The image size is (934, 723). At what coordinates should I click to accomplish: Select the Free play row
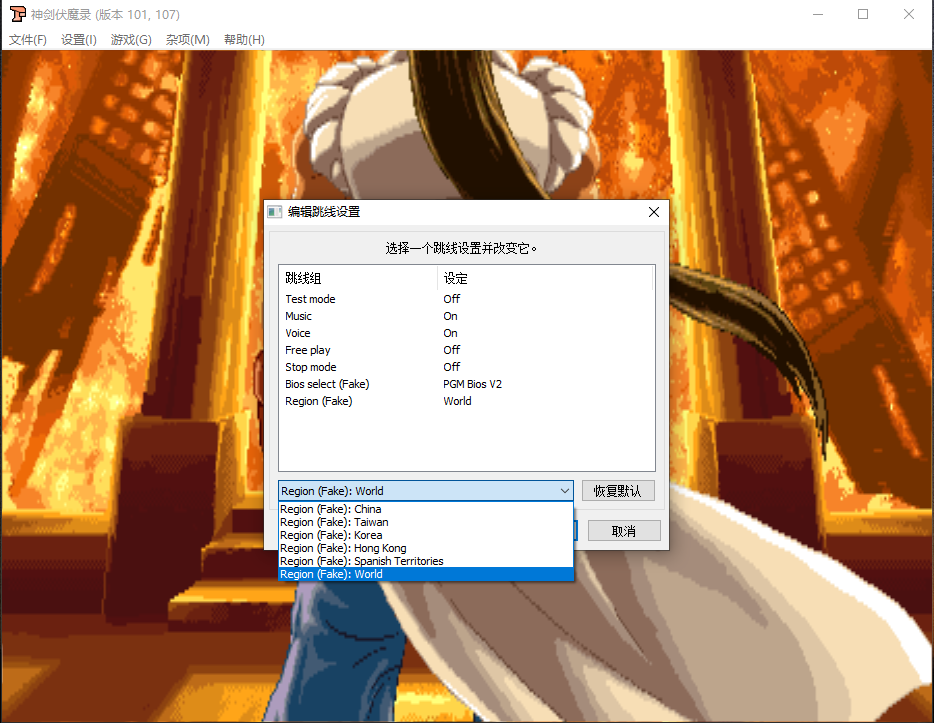[x=467, y=350]
